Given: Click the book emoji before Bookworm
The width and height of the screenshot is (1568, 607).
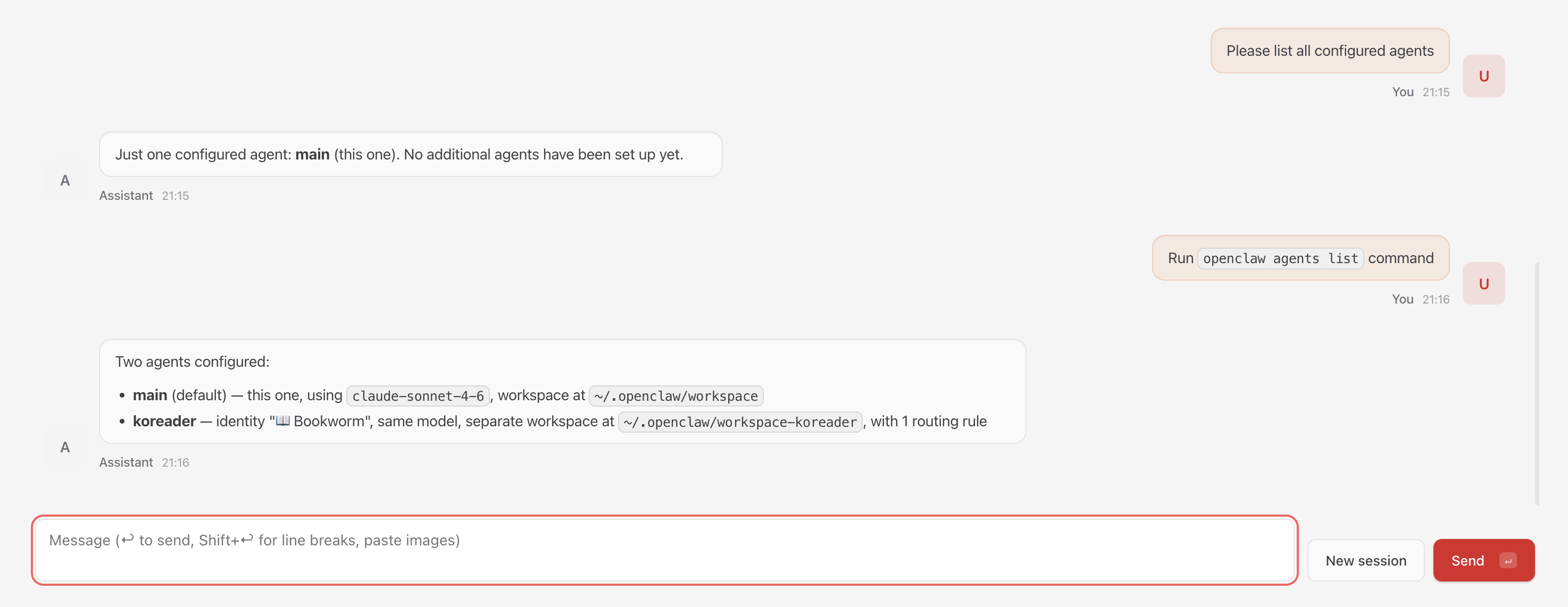Looking at the screenshot, I should 283,421.
